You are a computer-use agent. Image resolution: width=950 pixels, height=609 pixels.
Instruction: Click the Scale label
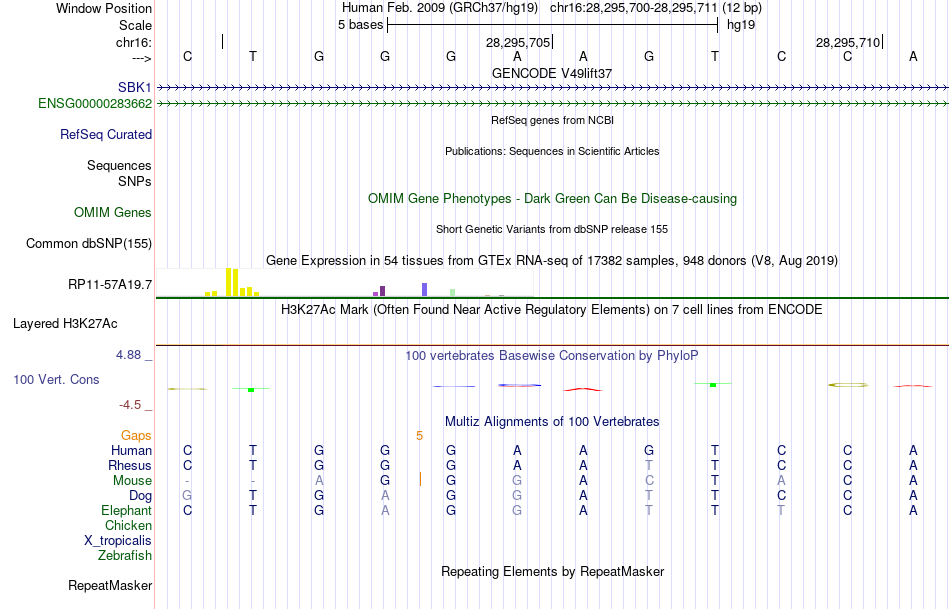click(135, 25)
